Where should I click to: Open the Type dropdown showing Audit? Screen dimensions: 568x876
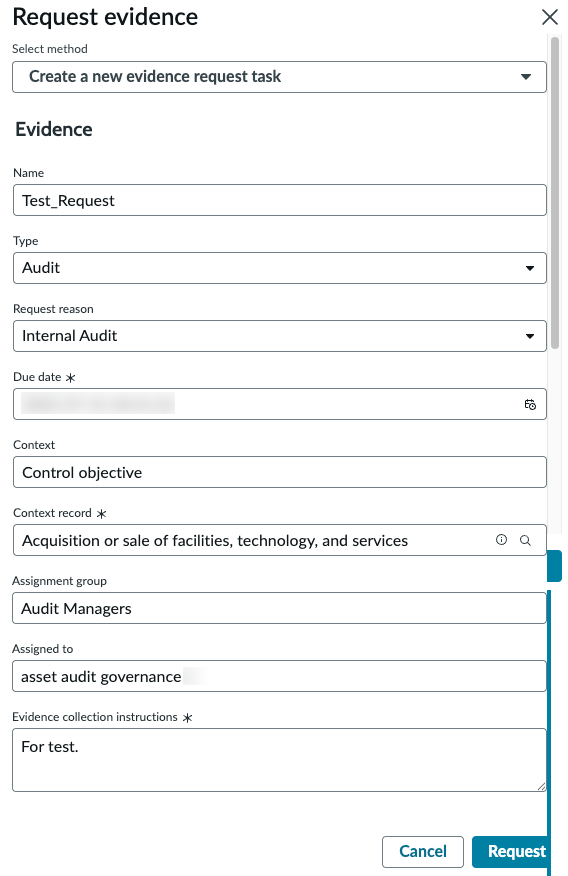tap(279, 268)
